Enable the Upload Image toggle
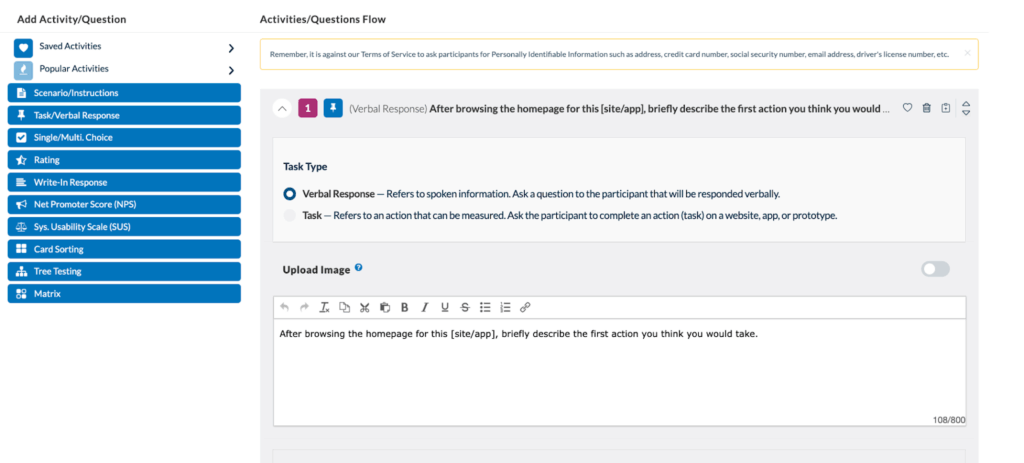This screenshot has width=1024, height=463. point(935,269)
